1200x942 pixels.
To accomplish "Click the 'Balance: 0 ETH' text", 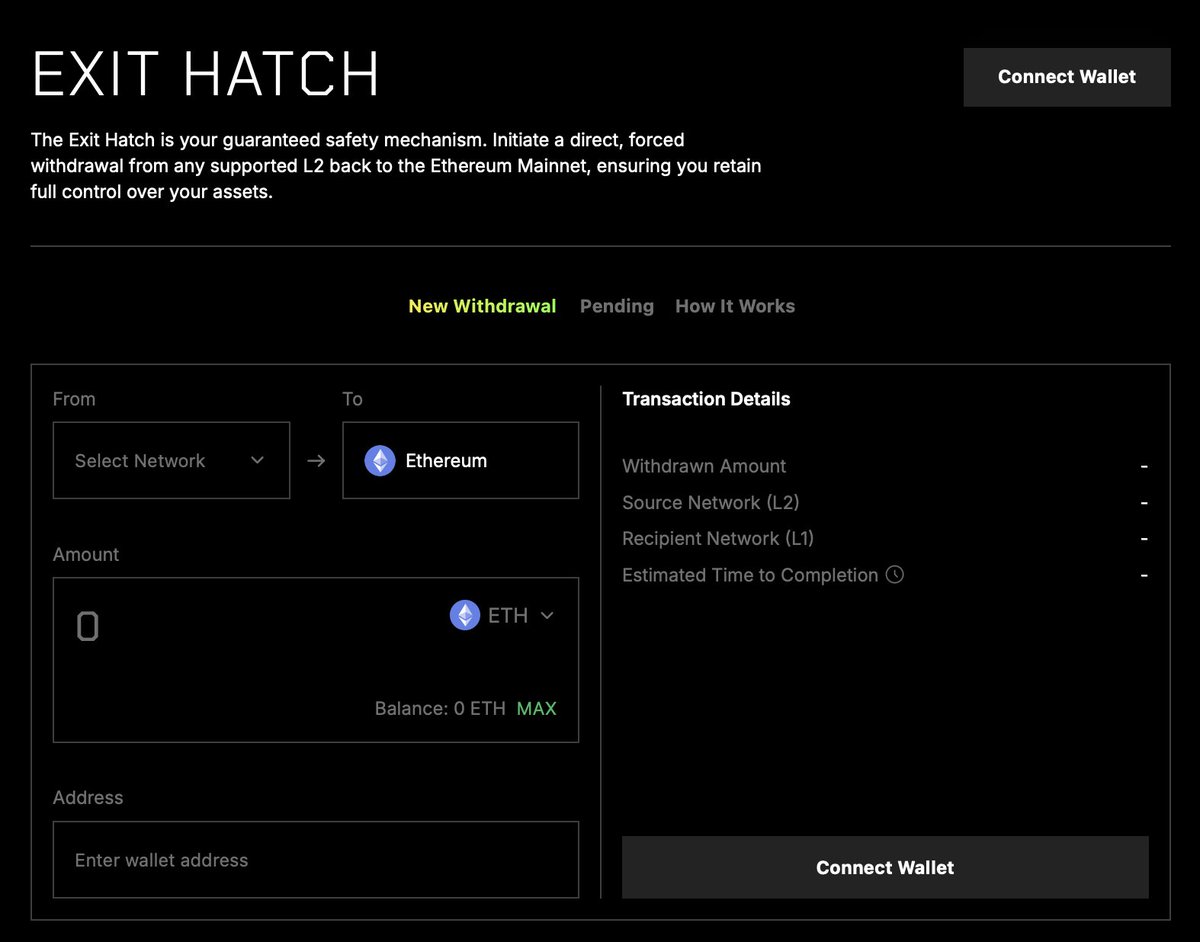I will coord(440,708).
